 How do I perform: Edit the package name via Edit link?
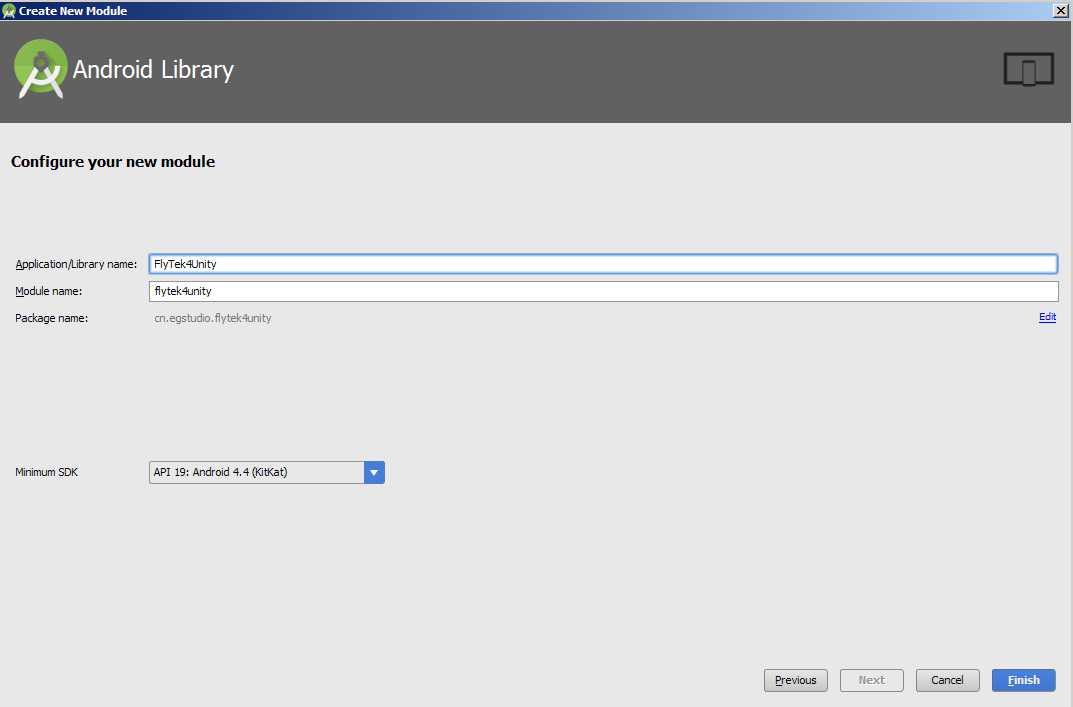[x=1047, y=317]
